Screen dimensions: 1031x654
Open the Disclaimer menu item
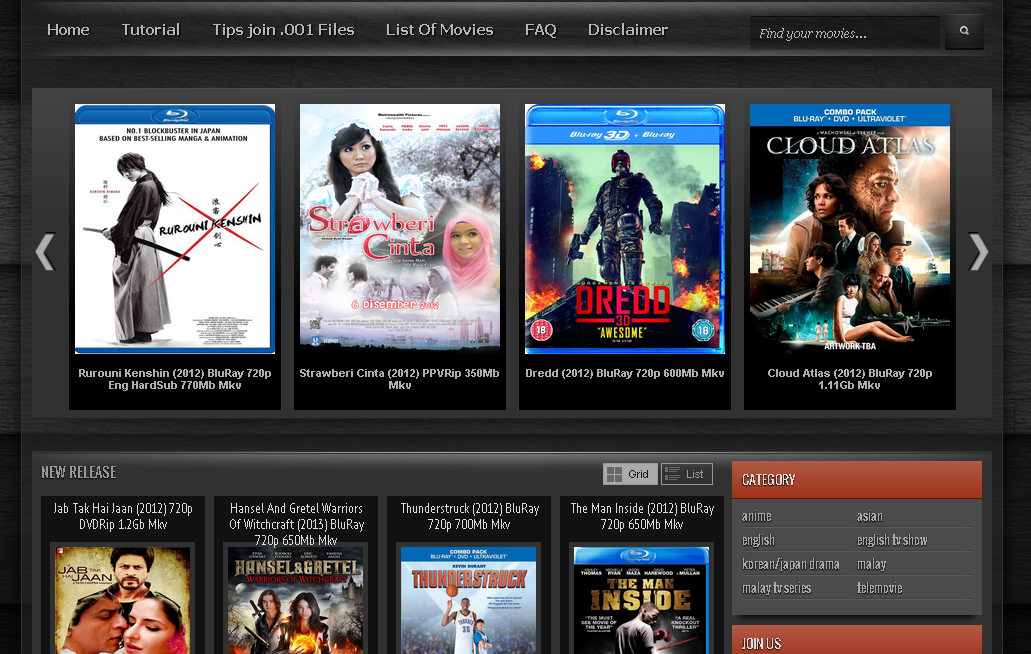628,30
